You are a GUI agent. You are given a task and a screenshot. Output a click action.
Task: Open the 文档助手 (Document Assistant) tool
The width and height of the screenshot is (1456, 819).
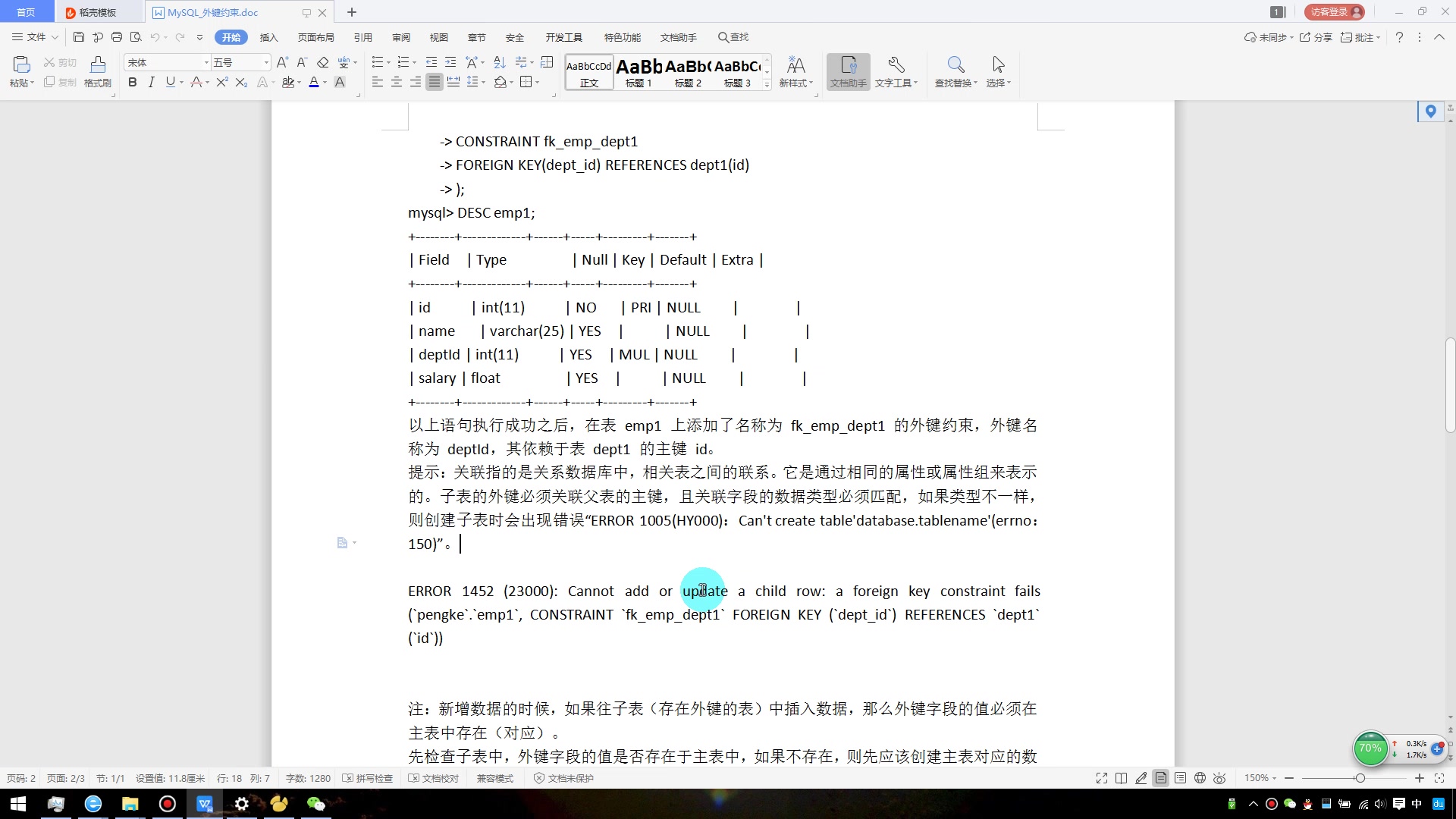(x=847, y=72)
